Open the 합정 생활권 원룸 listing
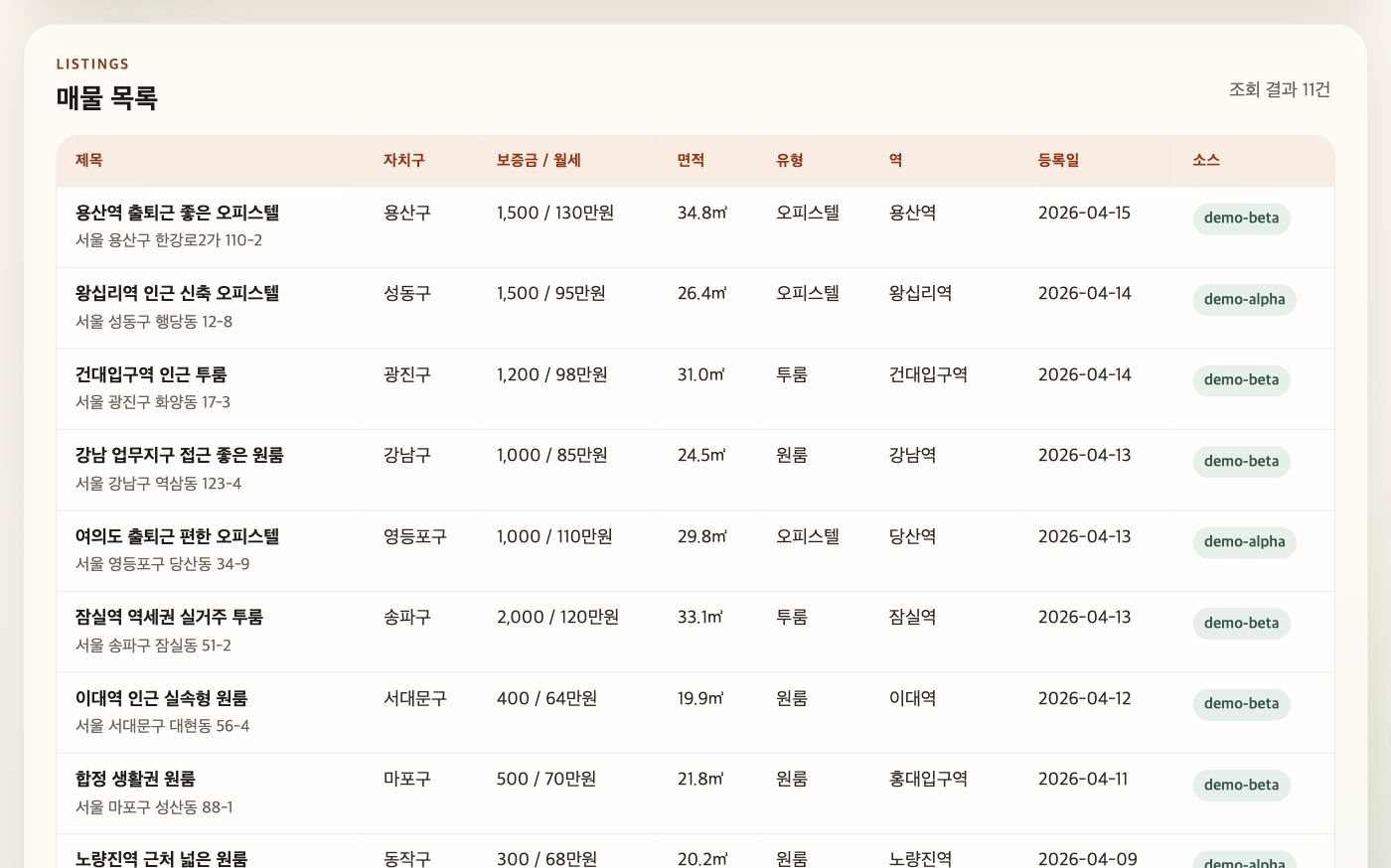Image resolution: width=1391 pixels, height=868 pixels. point(135,779)
